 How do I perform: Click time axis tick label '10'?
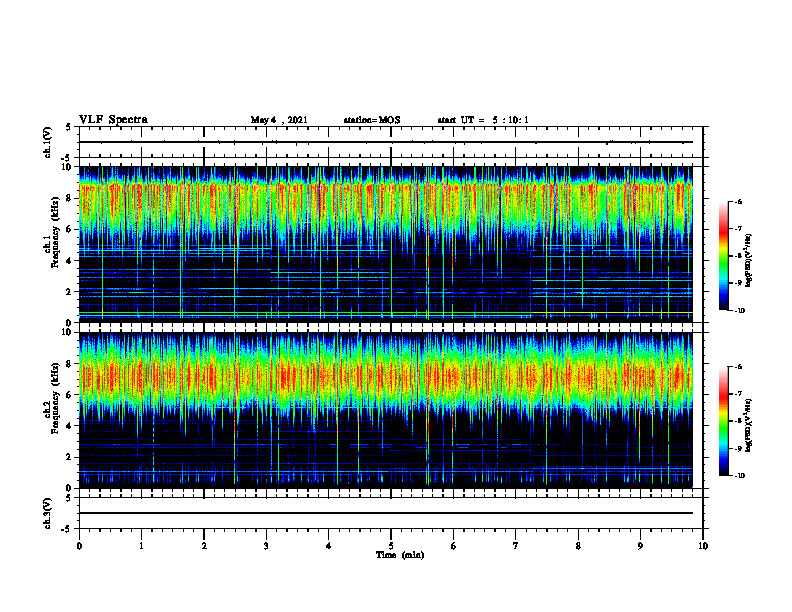click(703, 546)
